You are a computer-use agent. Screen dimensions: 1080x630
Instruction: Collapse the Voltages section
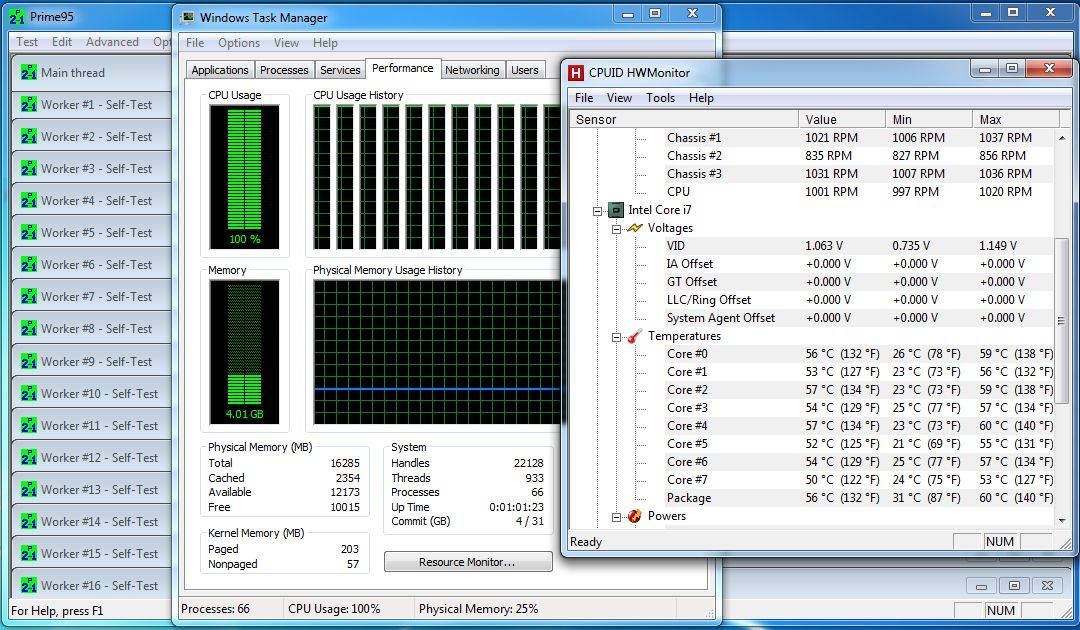(617, 229)
